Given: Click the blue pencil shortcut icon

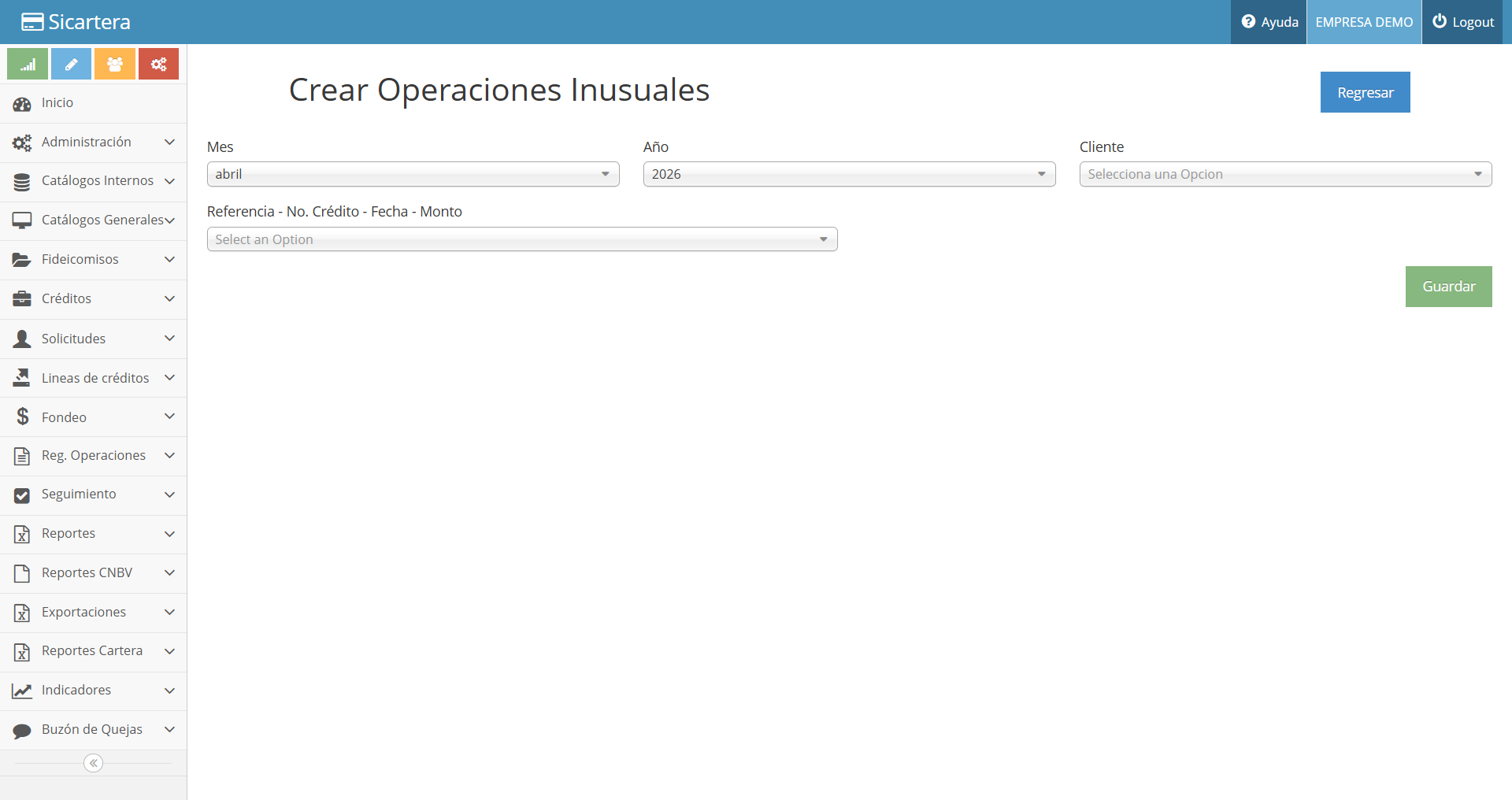Looking at the screenshot, I should click(x=71, y=64).
